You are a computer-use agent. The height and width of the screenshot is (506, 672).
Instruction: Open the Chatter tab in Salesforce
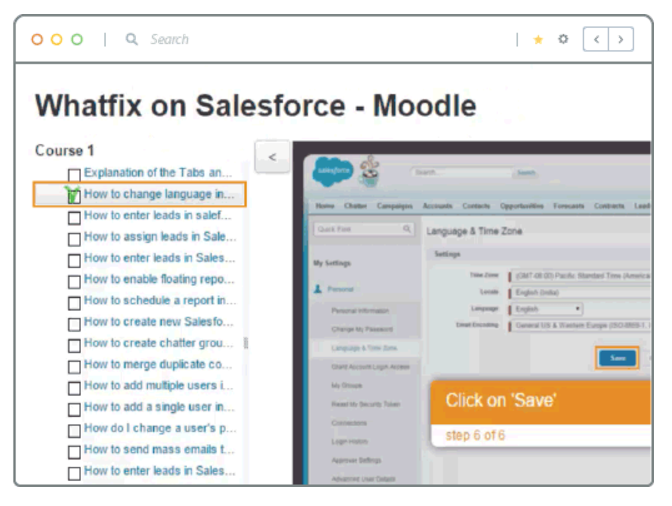(x=355, y=206)
